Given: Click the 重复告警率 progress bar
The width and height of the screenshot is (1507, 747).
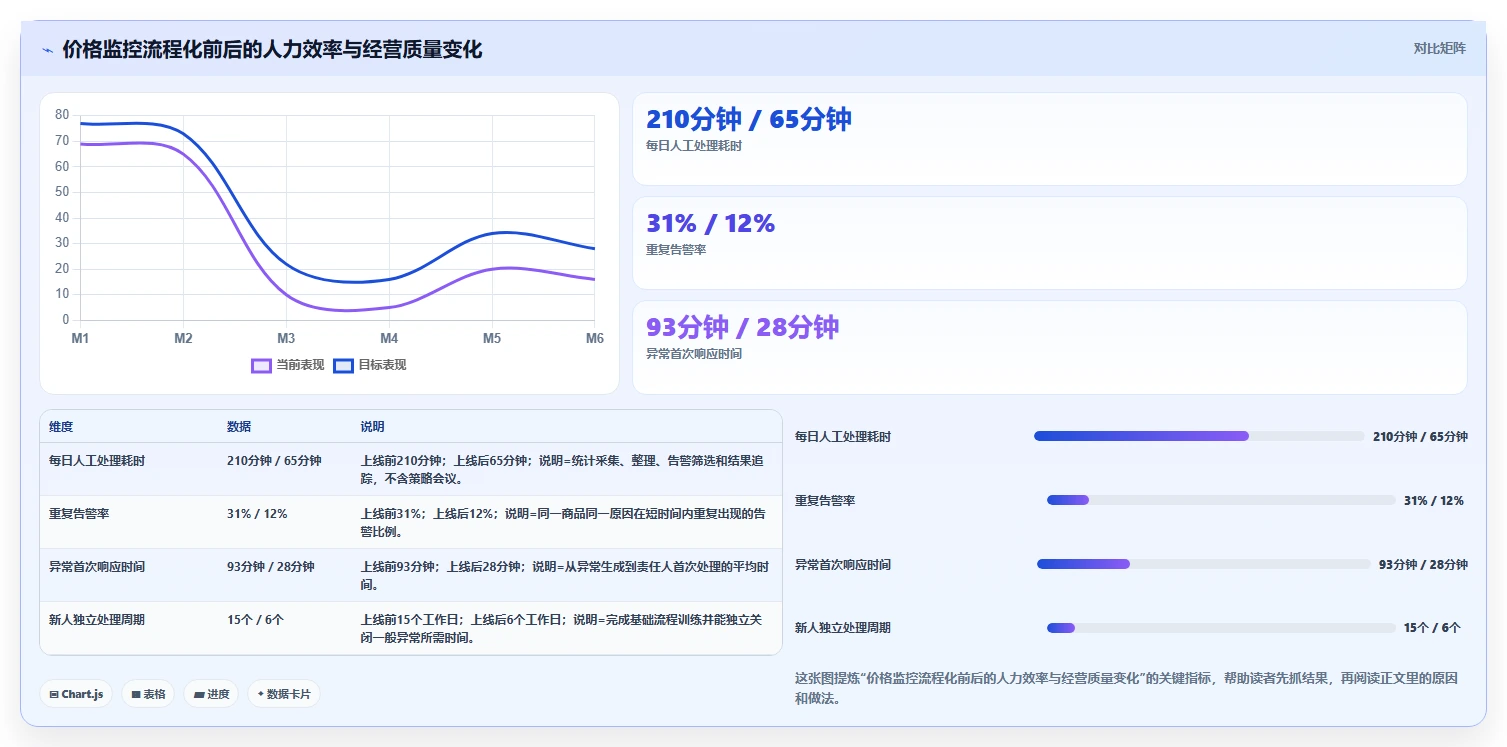Looking at the screenshot, I should click(1221, 500).
